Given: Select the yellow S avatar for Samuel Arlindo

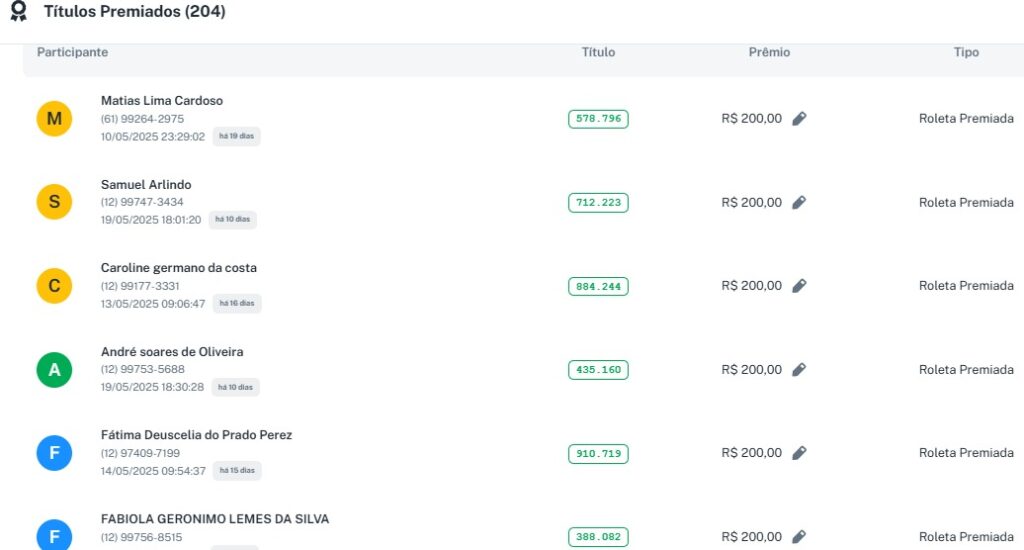Looking at the screenshot, I should point(54,202).
